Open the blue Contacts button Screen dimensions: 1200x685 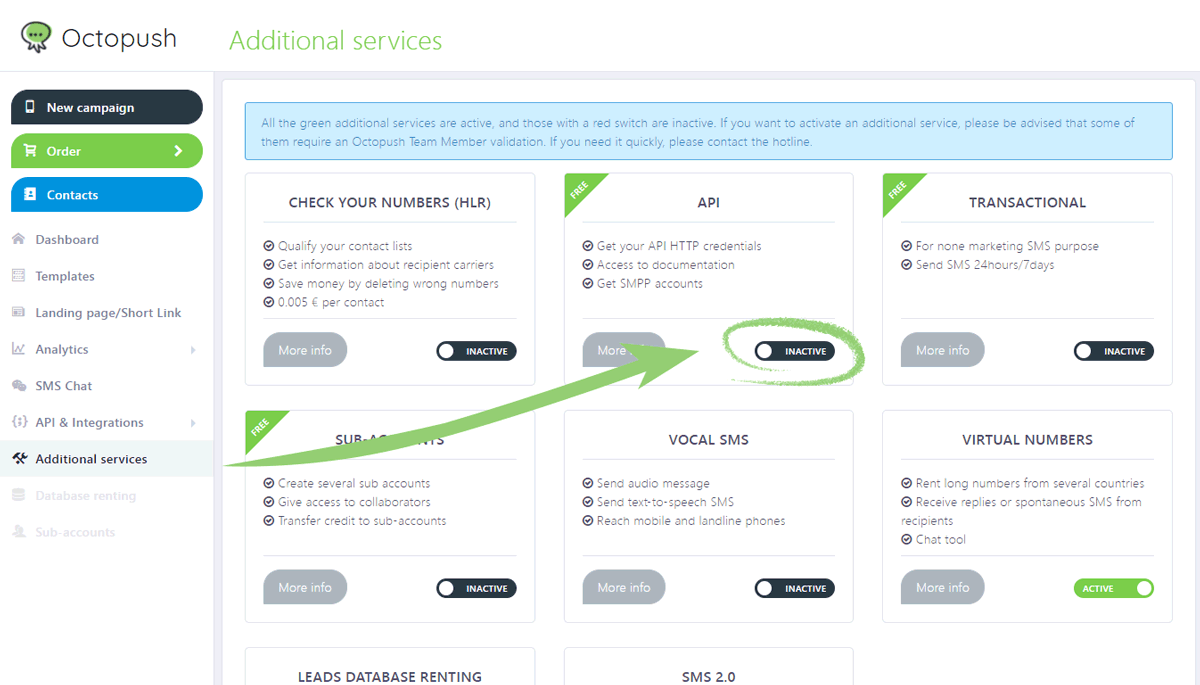point(106,195)
